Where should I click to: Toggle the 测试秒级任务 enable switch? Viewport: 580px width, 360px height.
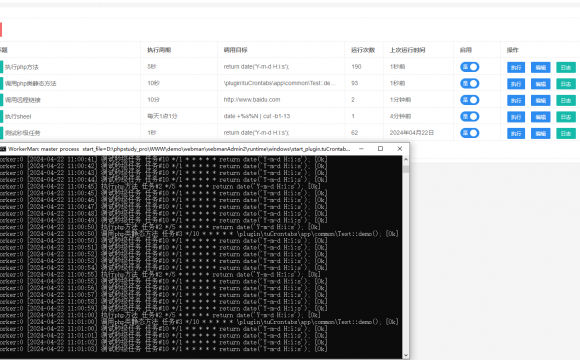[469, 133]
